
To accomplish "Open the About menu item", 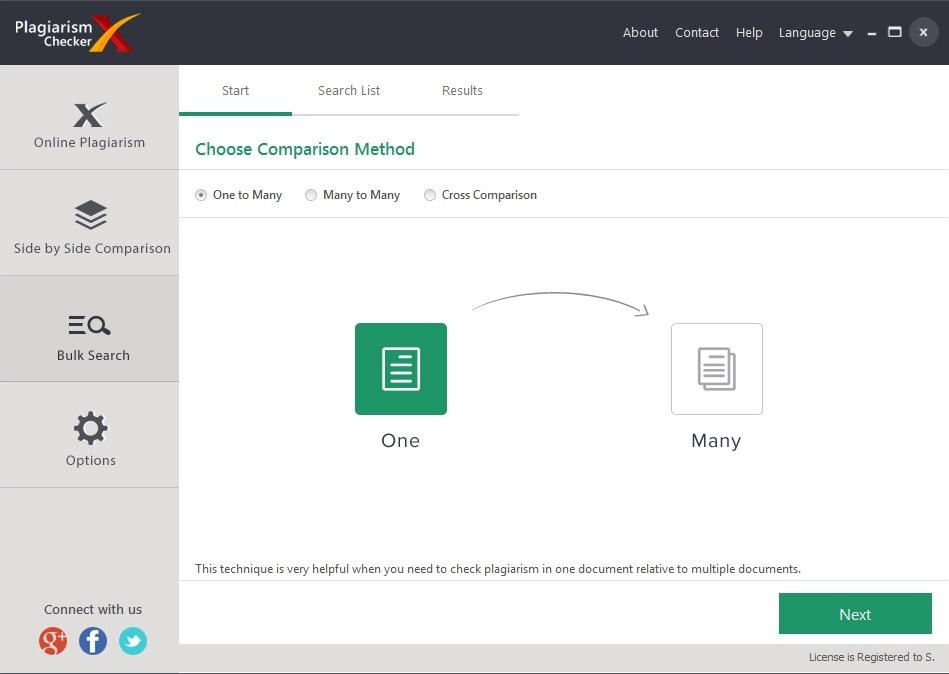I will coord(640,33).
